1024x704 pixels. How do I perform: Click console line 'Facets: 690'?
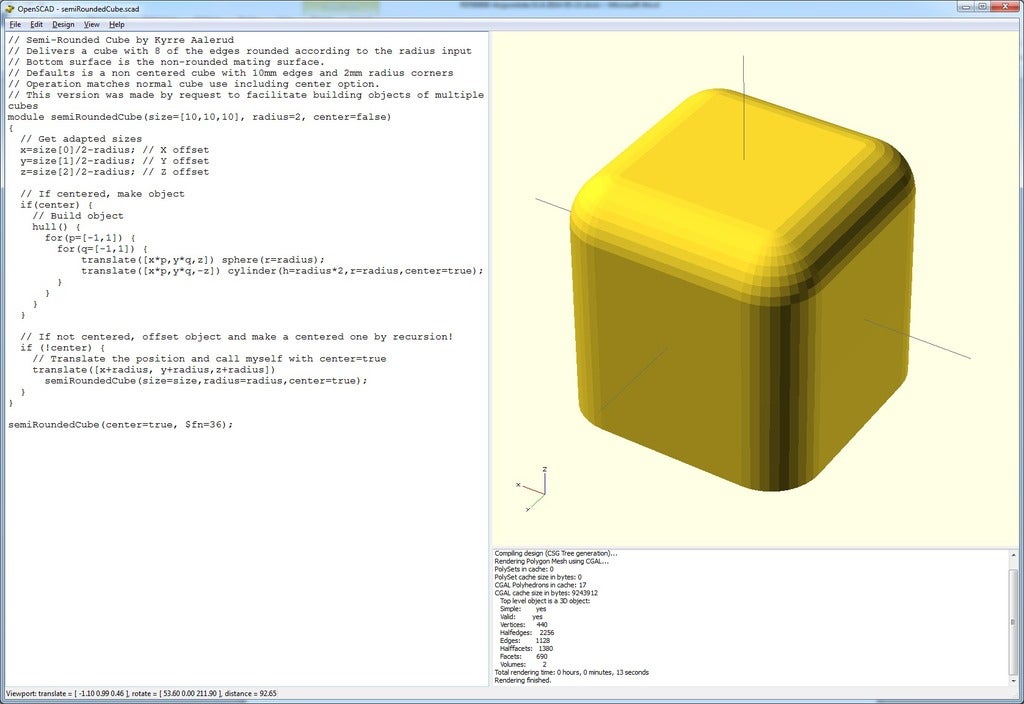524,656
